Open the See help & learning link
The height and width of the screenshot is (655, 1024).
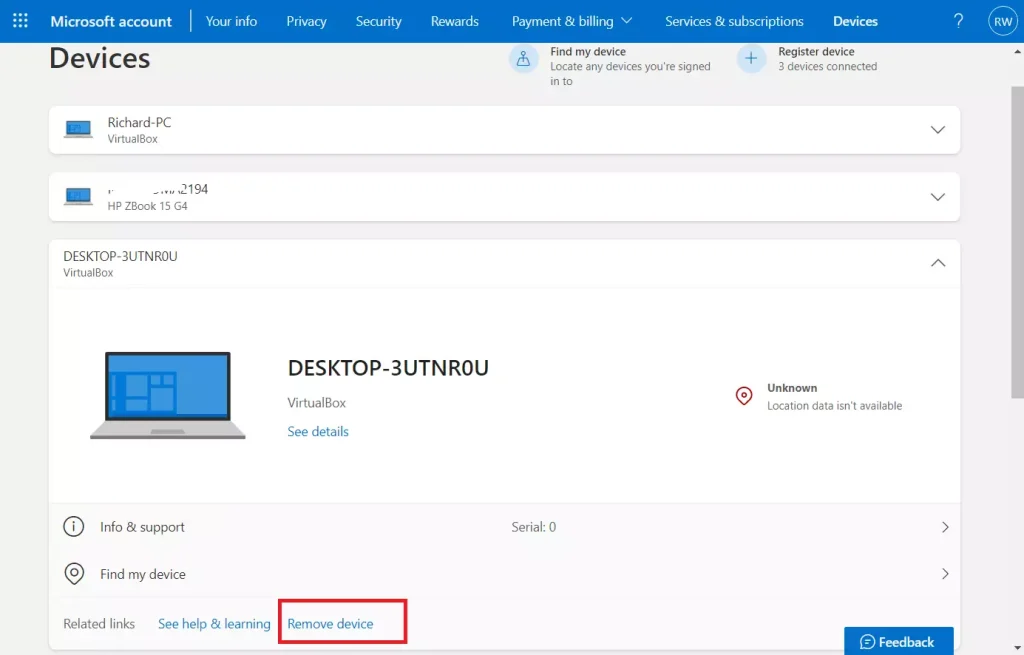point(214,624)
